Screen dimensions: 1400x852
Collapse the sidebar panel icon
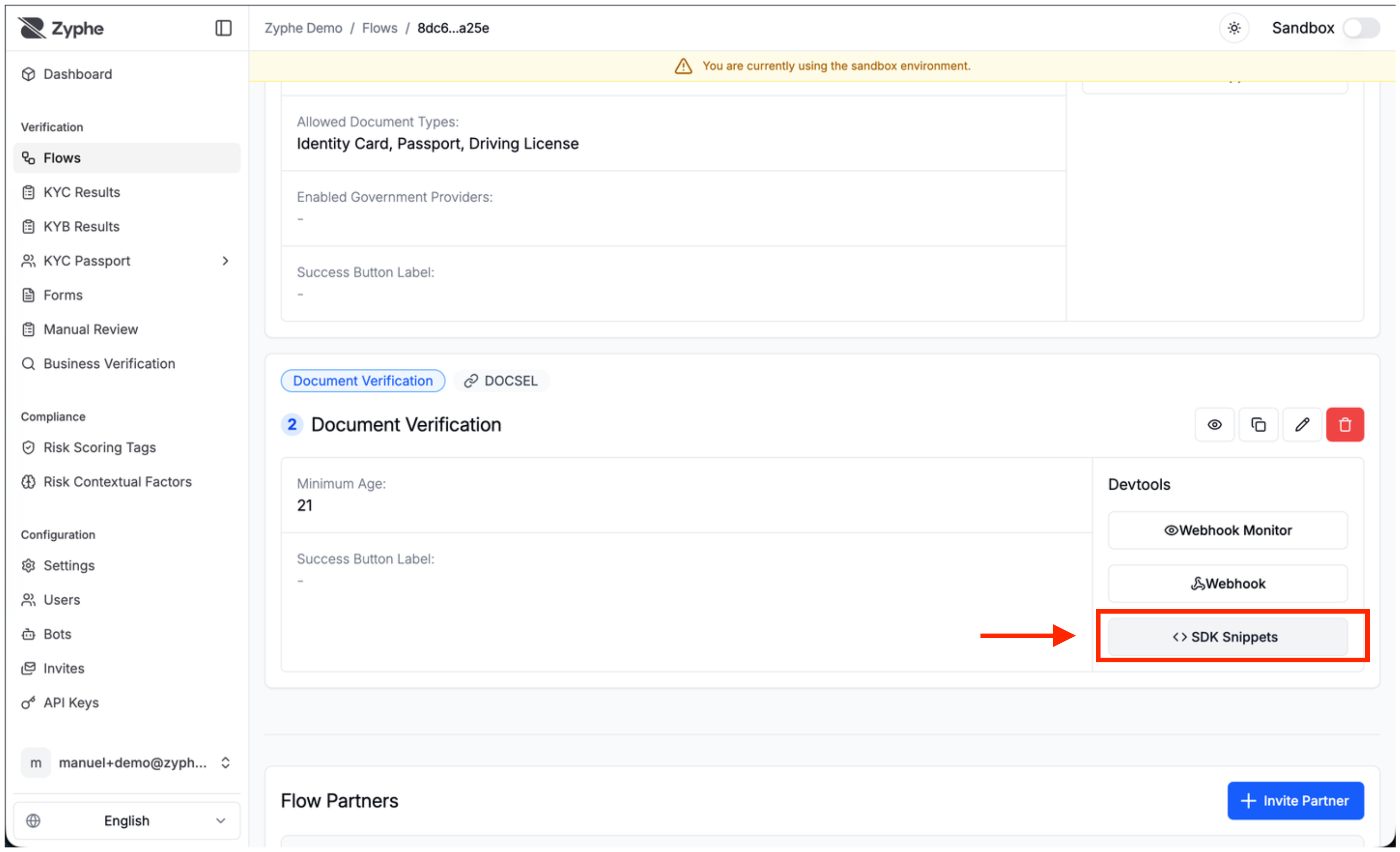pyautogui.click(x=223, y=28)
